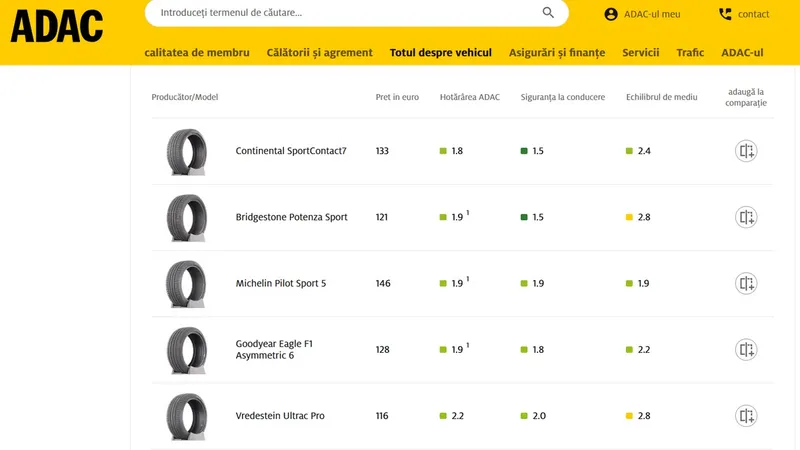800x450 pixels.
Task: Add Michelin Pilot Sport 5 to comparison
Action: [746, 284]
